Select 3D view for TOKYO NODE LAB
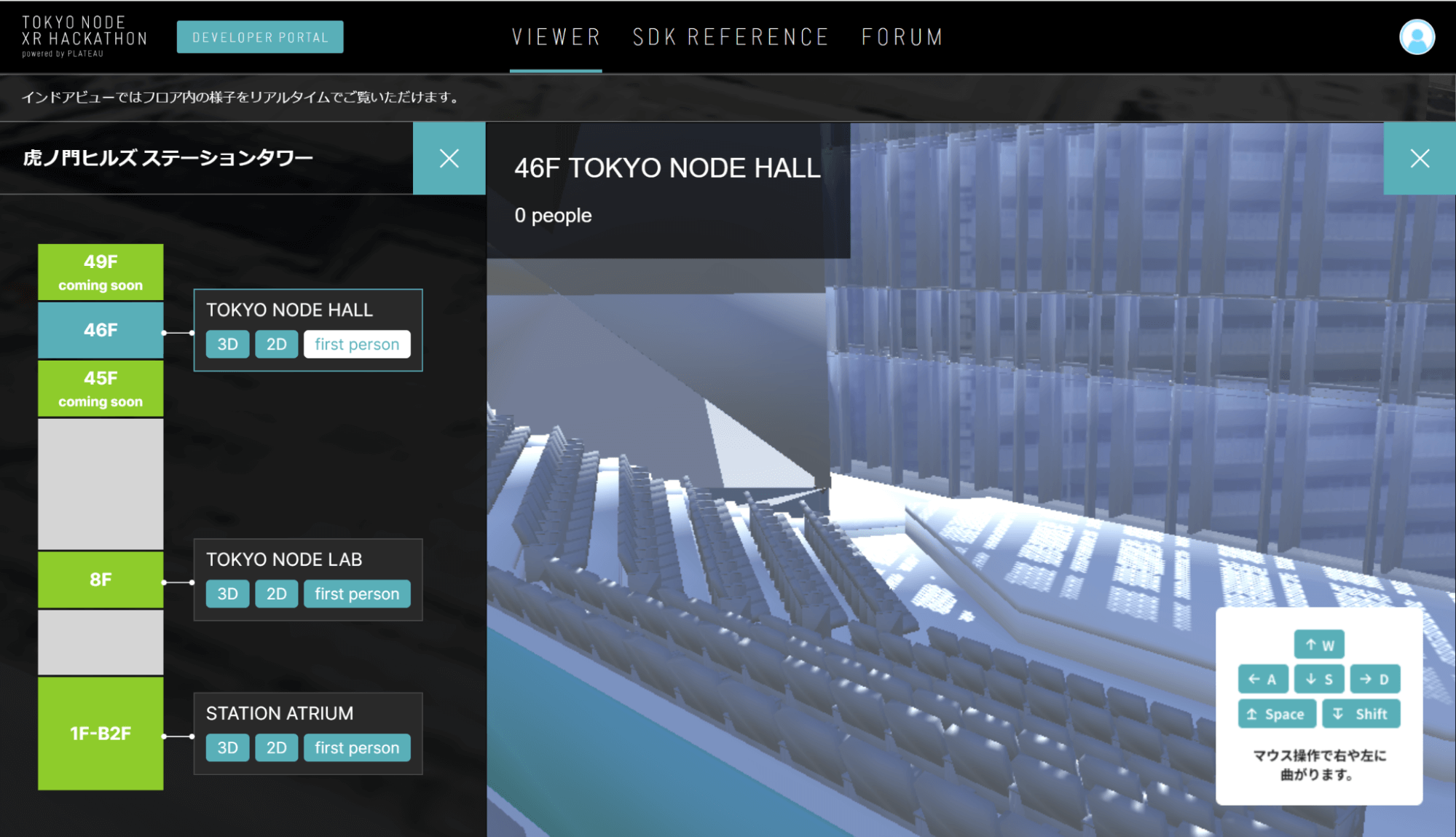The width and height of the screenshot is (1456, 837). tap(227, 594)
